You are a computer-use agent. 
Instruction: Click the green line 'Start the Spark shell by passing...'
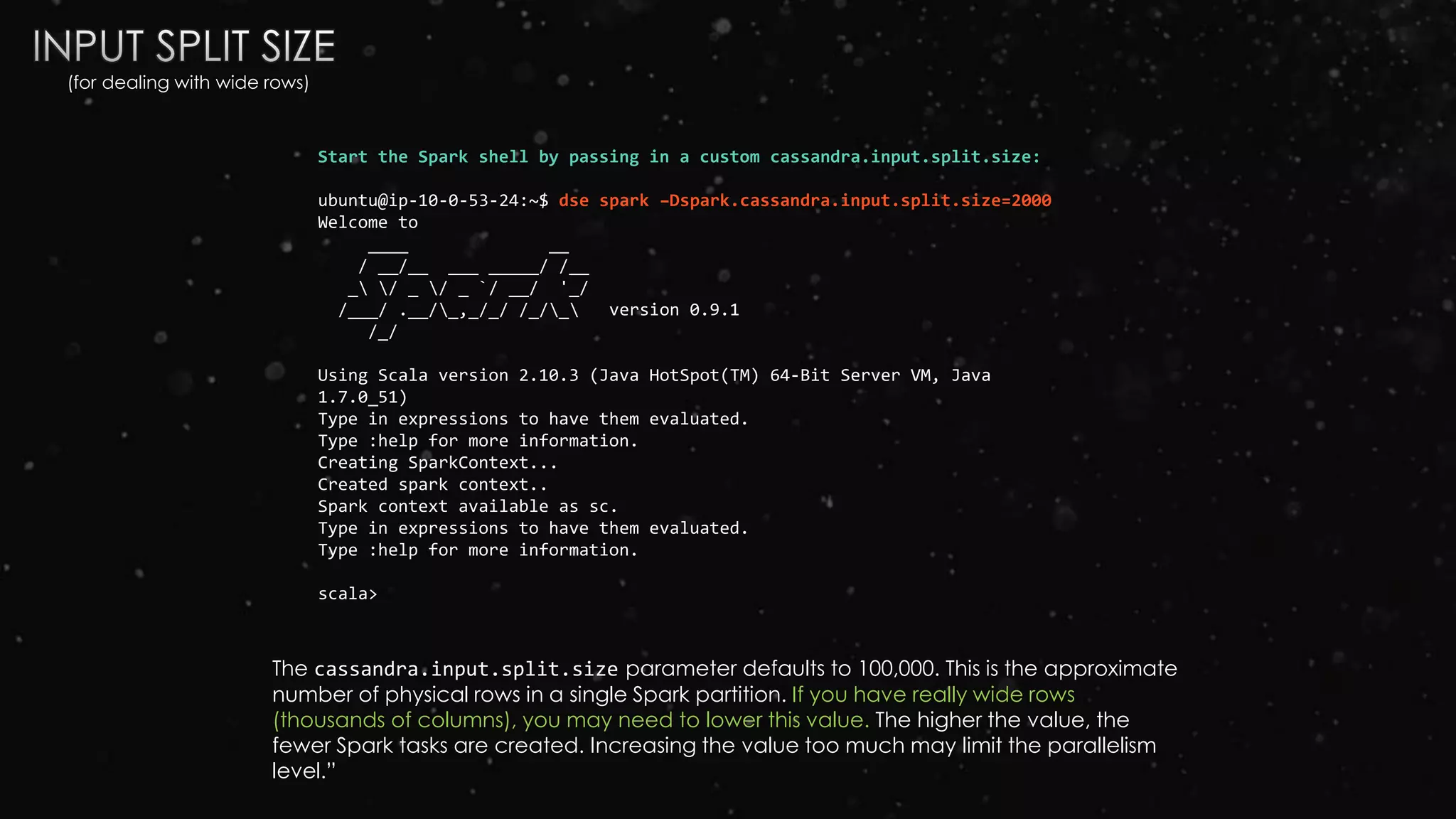[679, 157]
